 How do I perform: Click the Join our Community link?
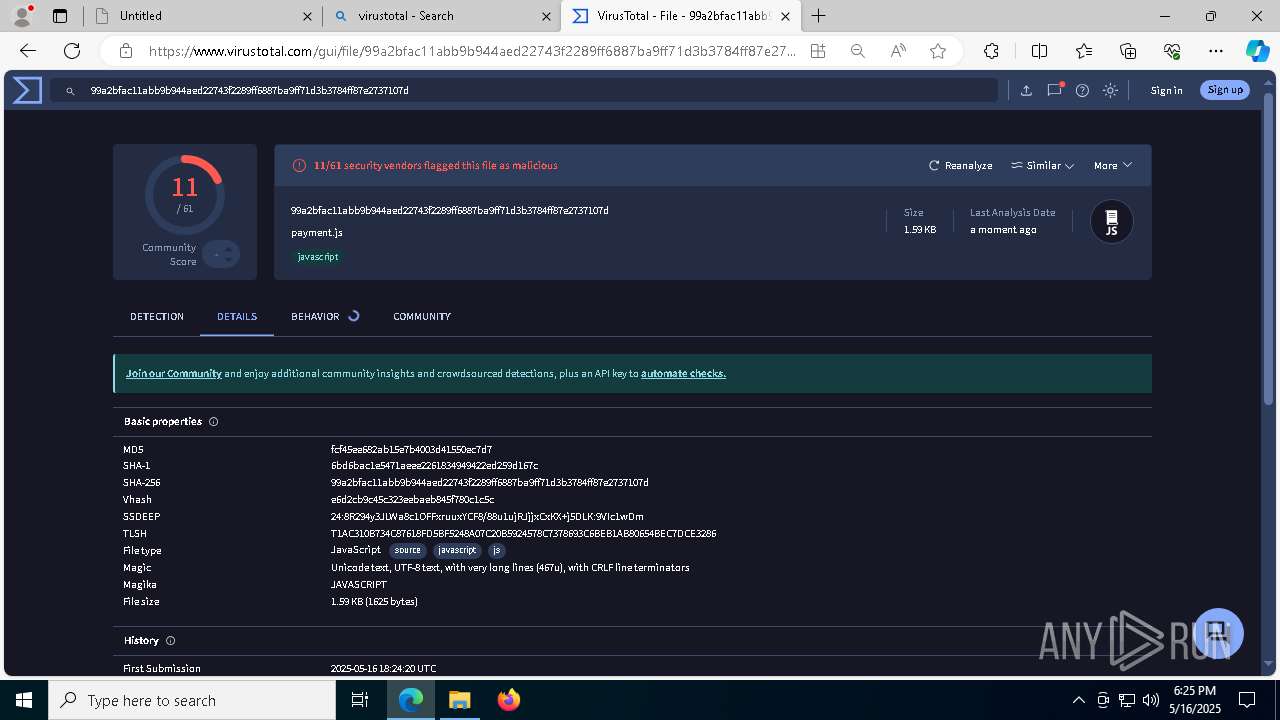click(174, 373)
